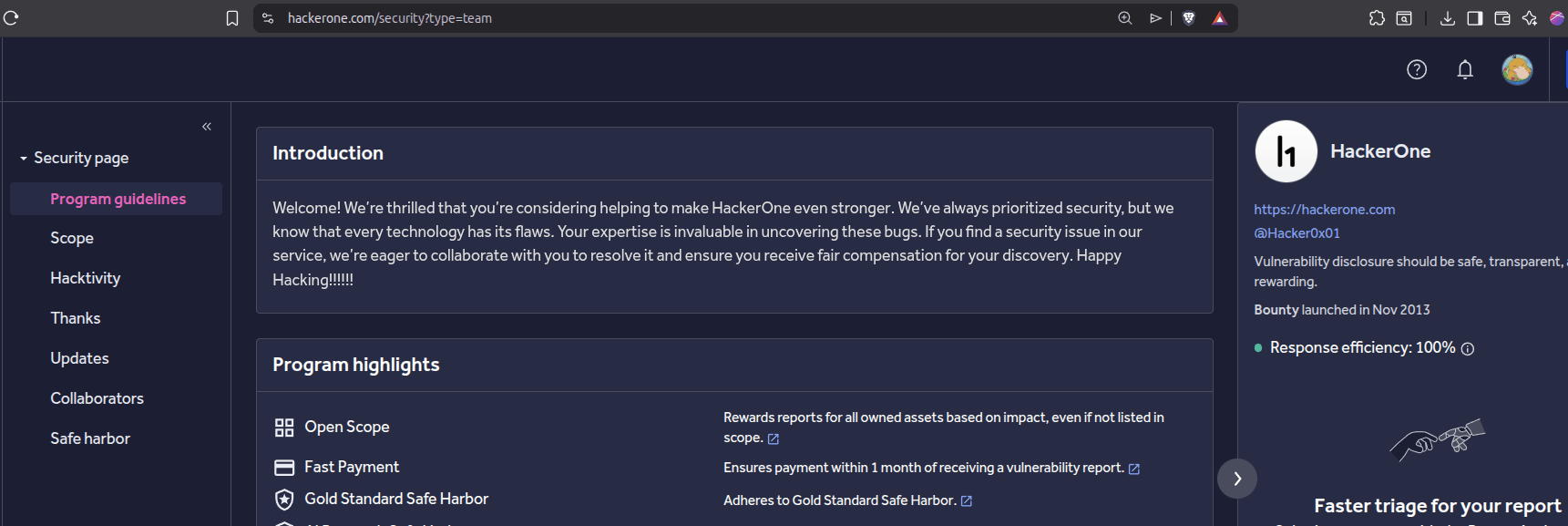
Task: Click 'Faster triage for your report' heading
Action: click(x=1437, y=506)
